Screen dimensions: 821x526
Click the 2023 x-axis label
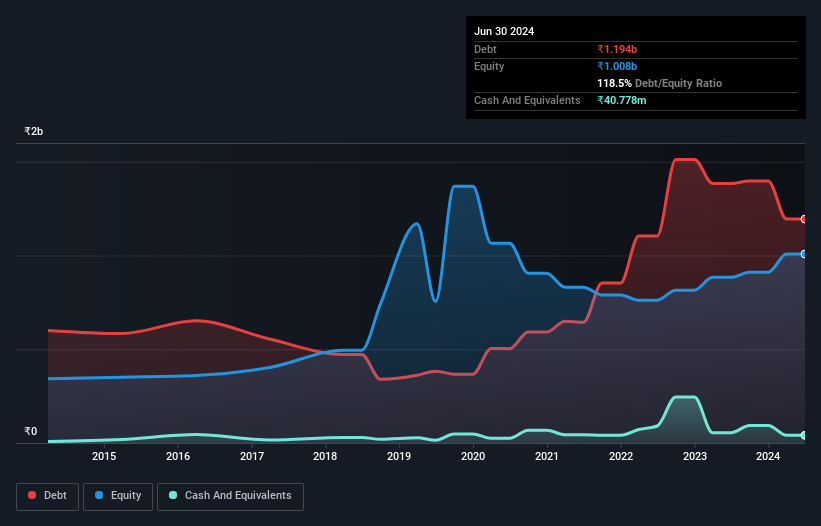695,456
